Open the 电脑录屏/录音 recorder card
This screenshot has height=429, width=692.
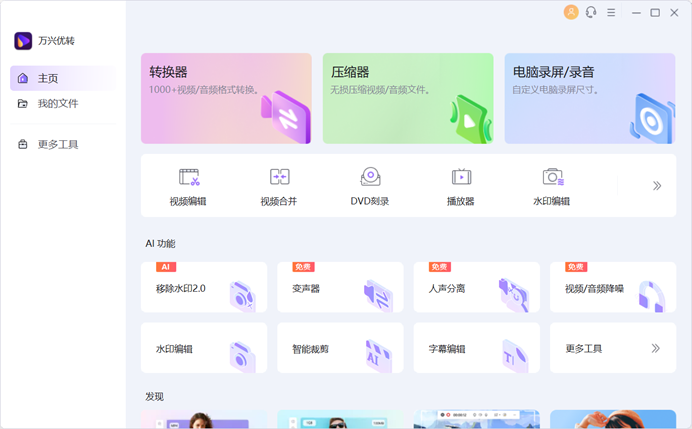click(590, 98)
